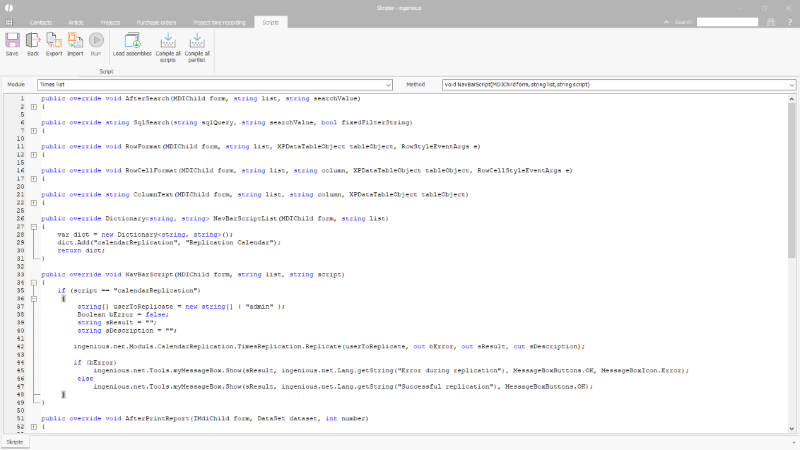
Task: Click the RowCellFormat method signature line 16
Action: pyautogui.click(x=307, y=170)
